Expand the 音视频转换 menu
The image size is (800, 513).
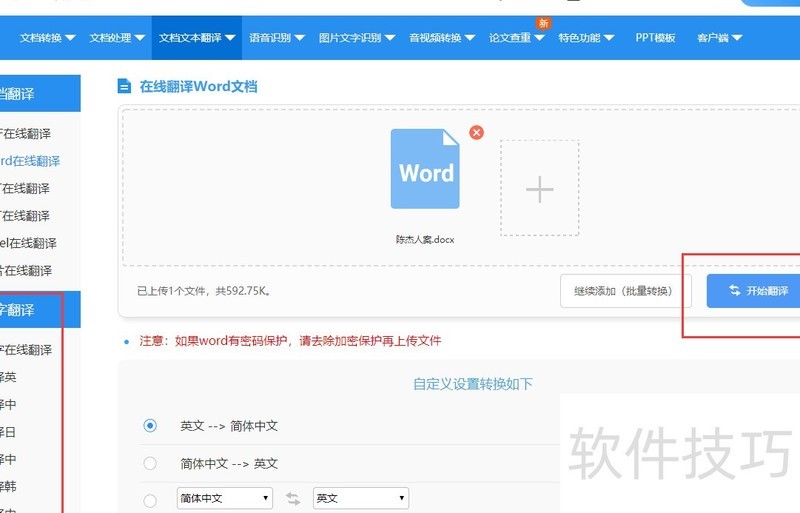(x=442, y=38)
